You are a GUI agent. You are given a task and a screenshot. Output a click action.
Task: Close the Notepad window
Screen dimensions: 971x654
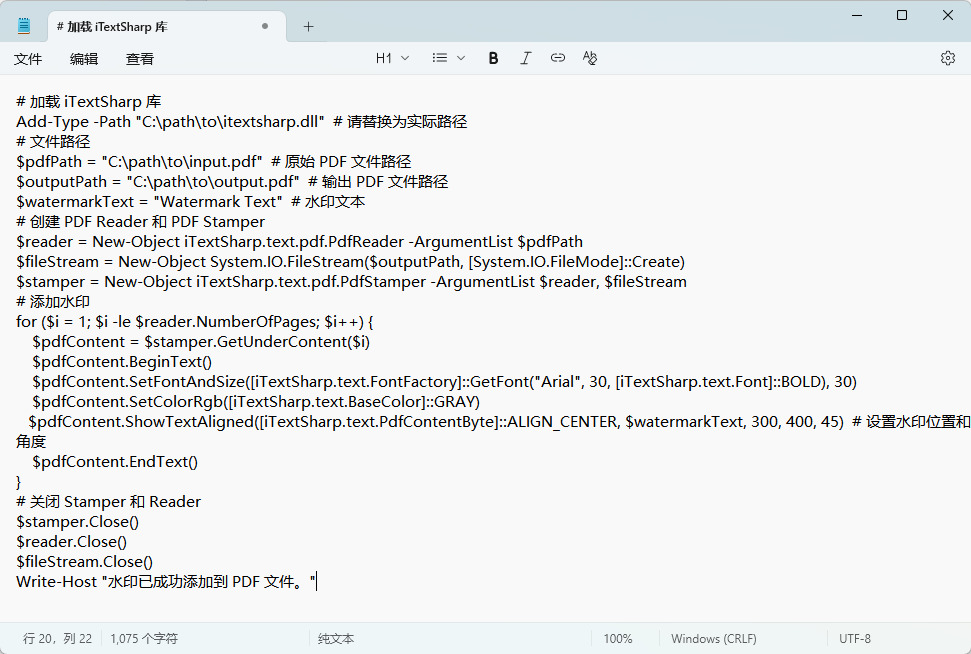point(947,15)
